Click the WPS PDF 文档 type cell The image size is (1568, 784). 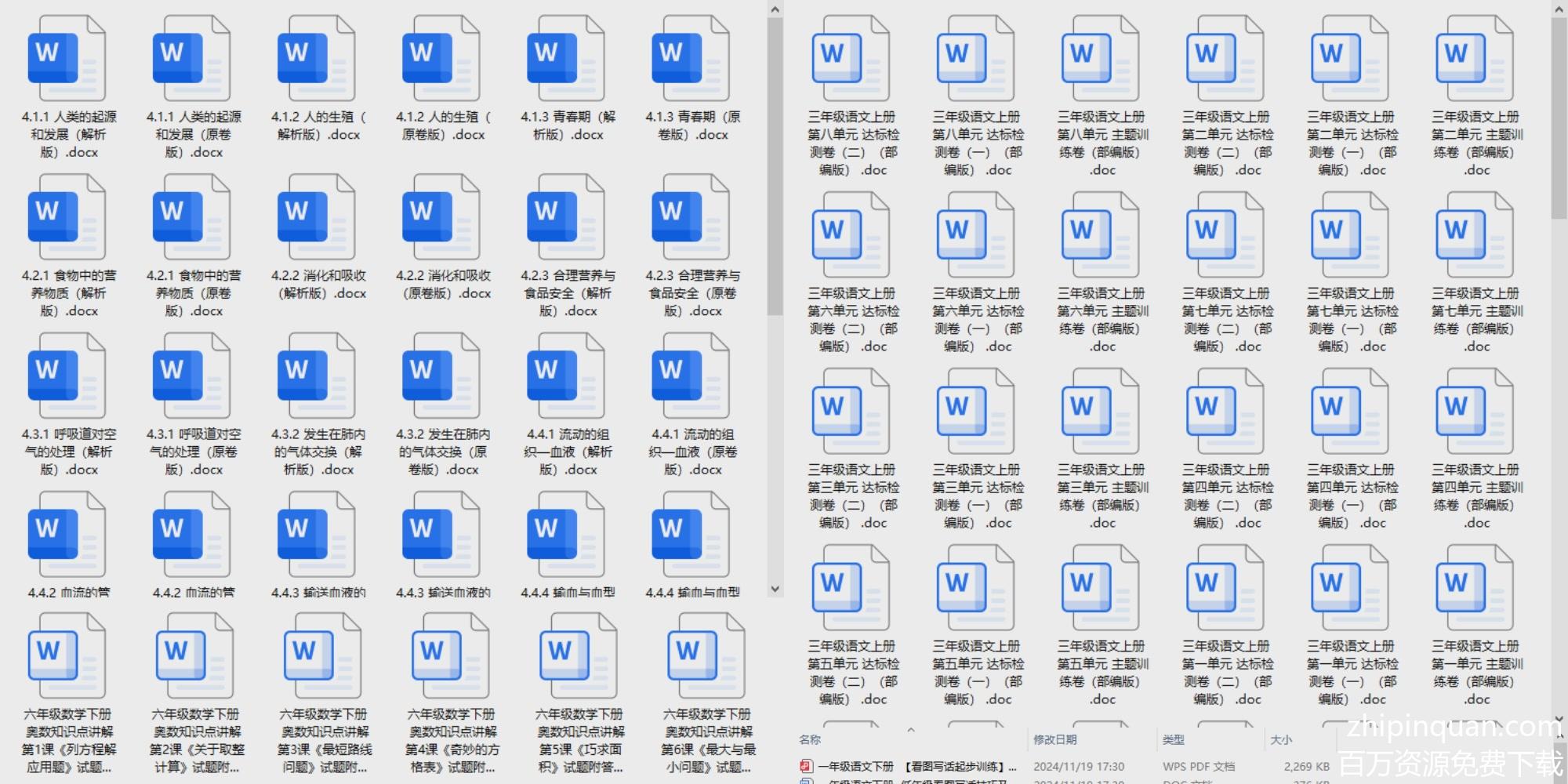1199,766
